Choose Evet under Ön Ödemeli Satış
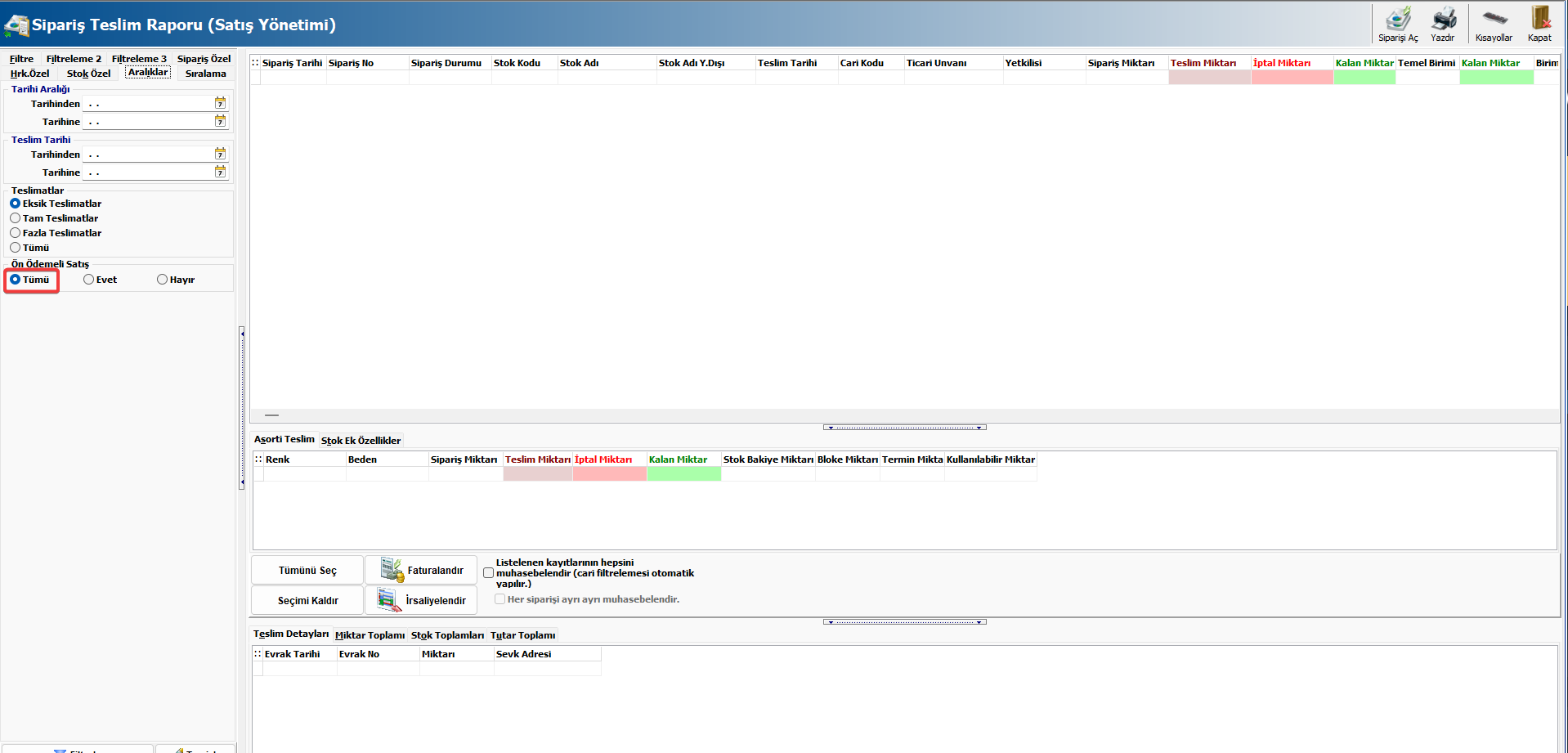Screen dimensions: 1568x753 tap(89, 280)
